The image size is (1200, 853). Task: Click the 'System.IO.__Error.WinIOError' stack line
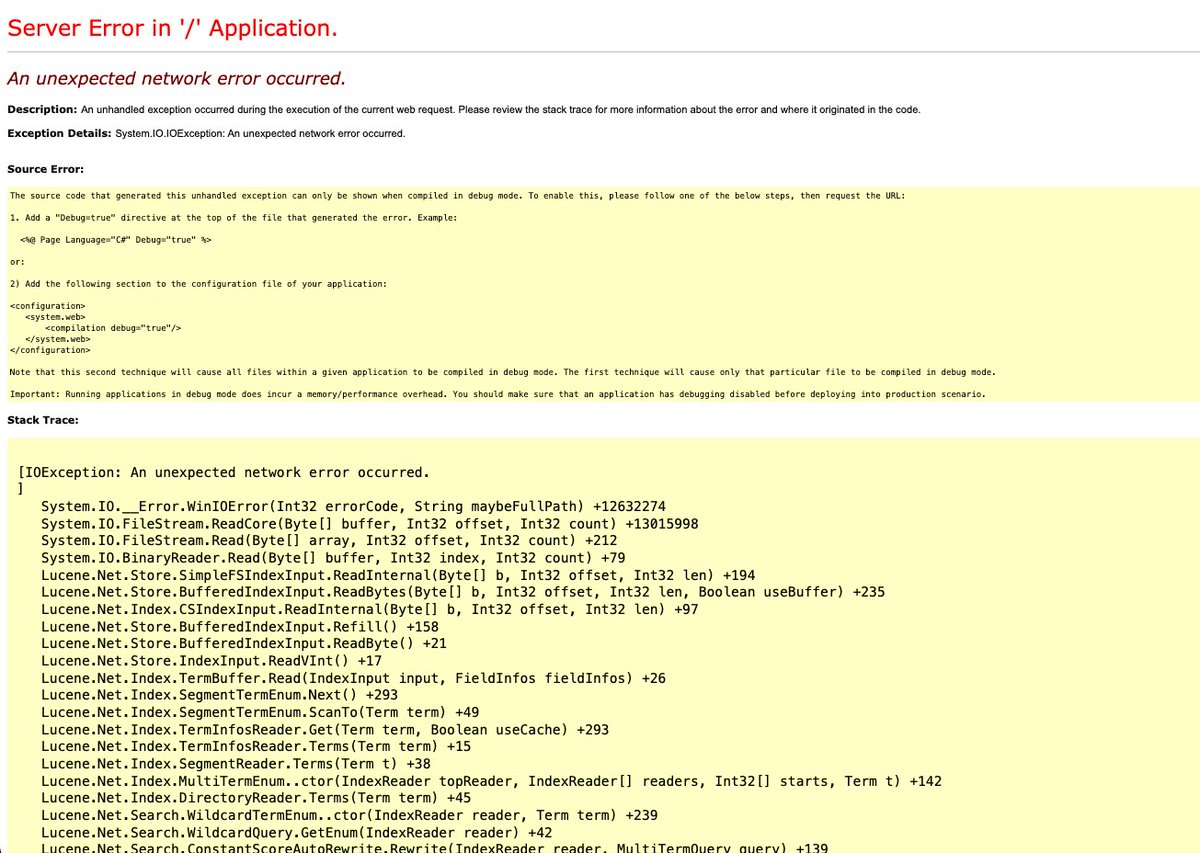pyautogui.click(x=353, y=507)
